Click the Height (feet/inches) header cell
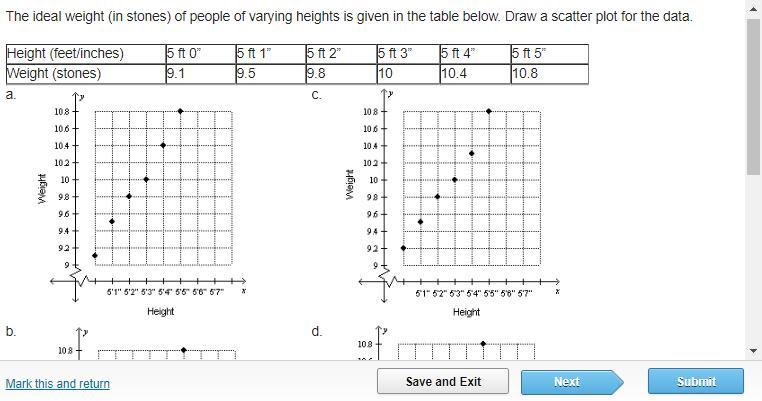This screenshot has width=762, height=401. tap(86, 53)
